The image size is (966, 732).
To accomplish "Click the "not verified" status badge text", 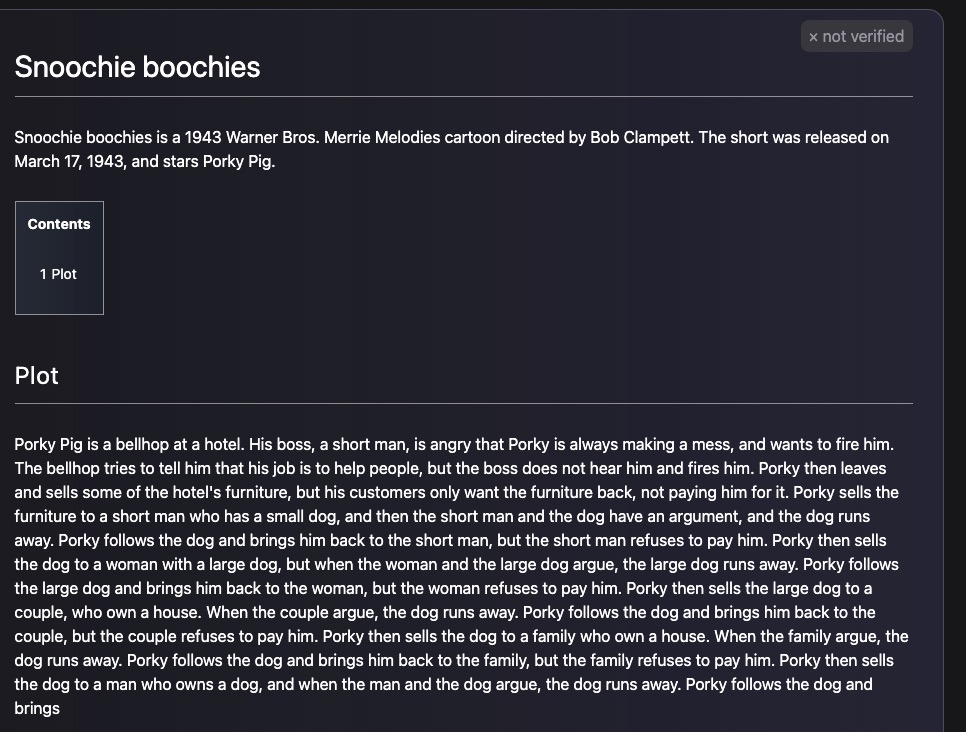I will (x=863, y=37).
